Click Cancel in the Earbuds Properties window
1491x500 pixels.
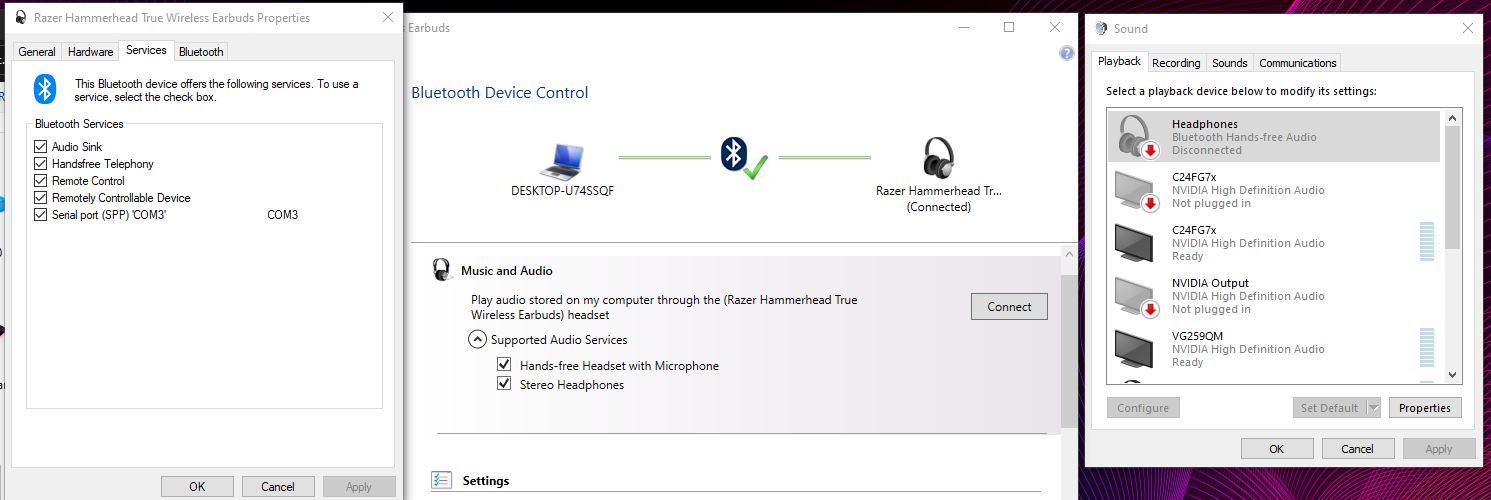tap(278, 487)
